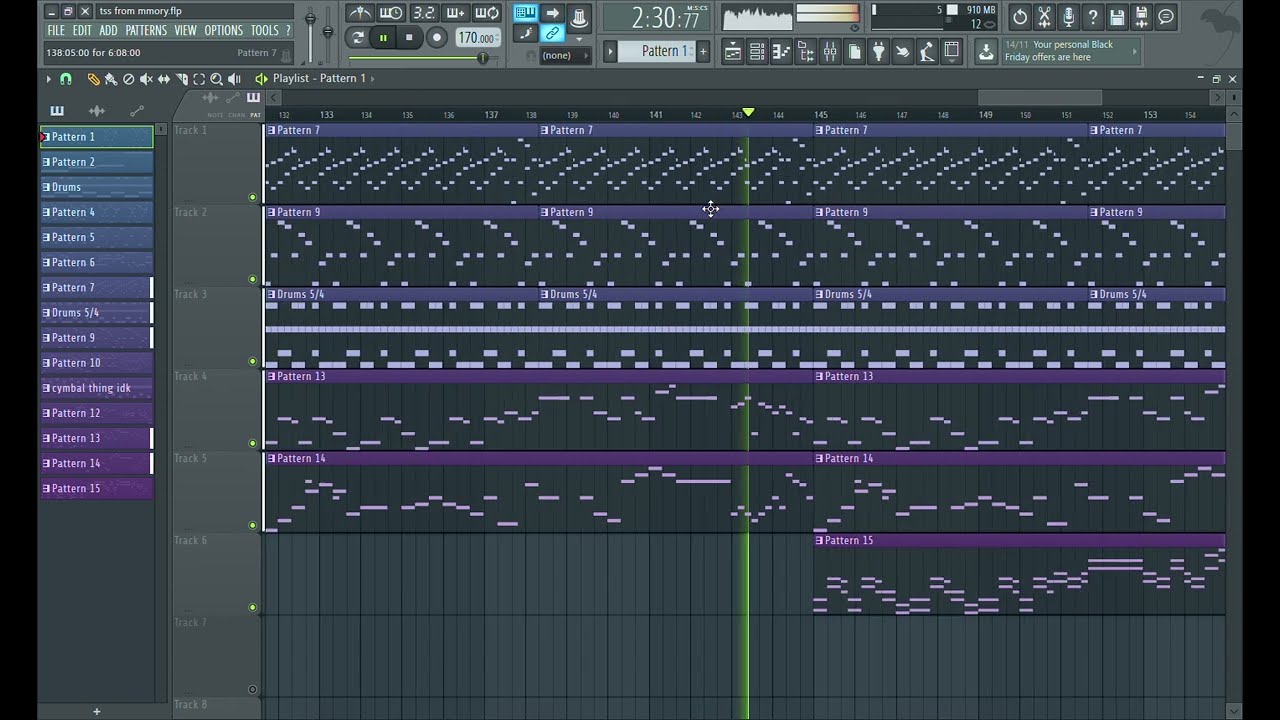Open the TOOLS menu
The height and width of the screenshot is (720, 1280).
[265, 31]
